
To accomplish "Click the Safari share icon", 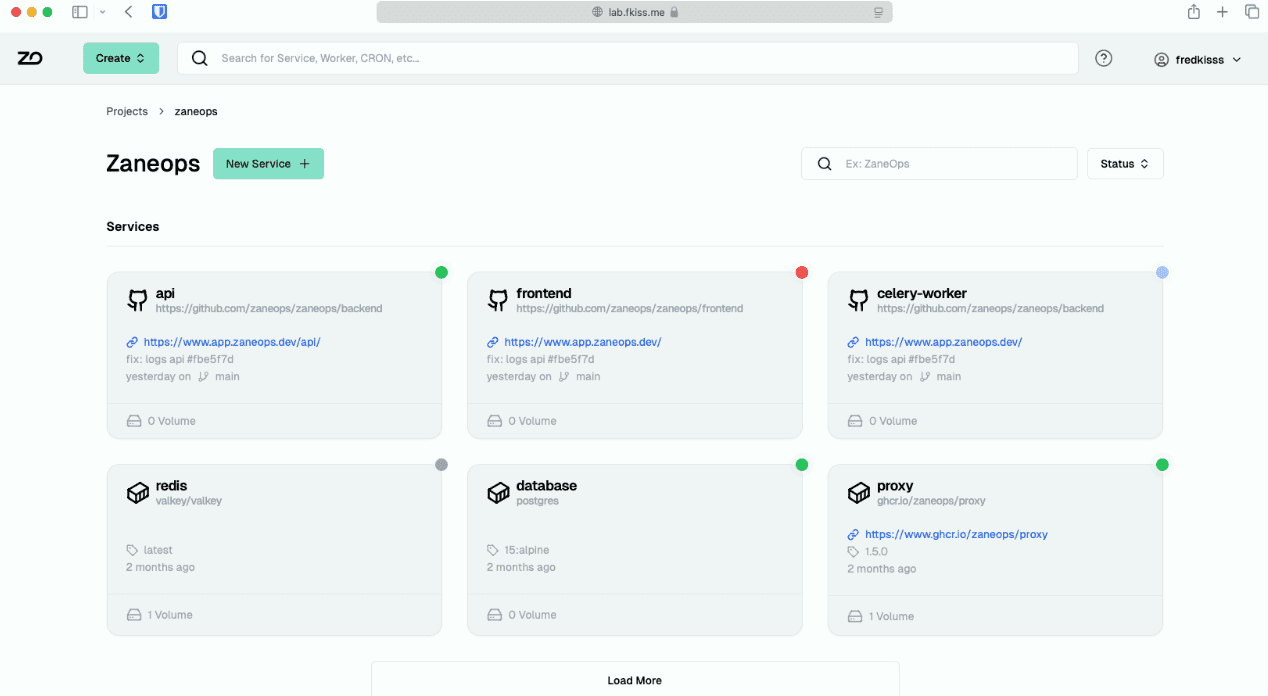I will [1194, 12].
